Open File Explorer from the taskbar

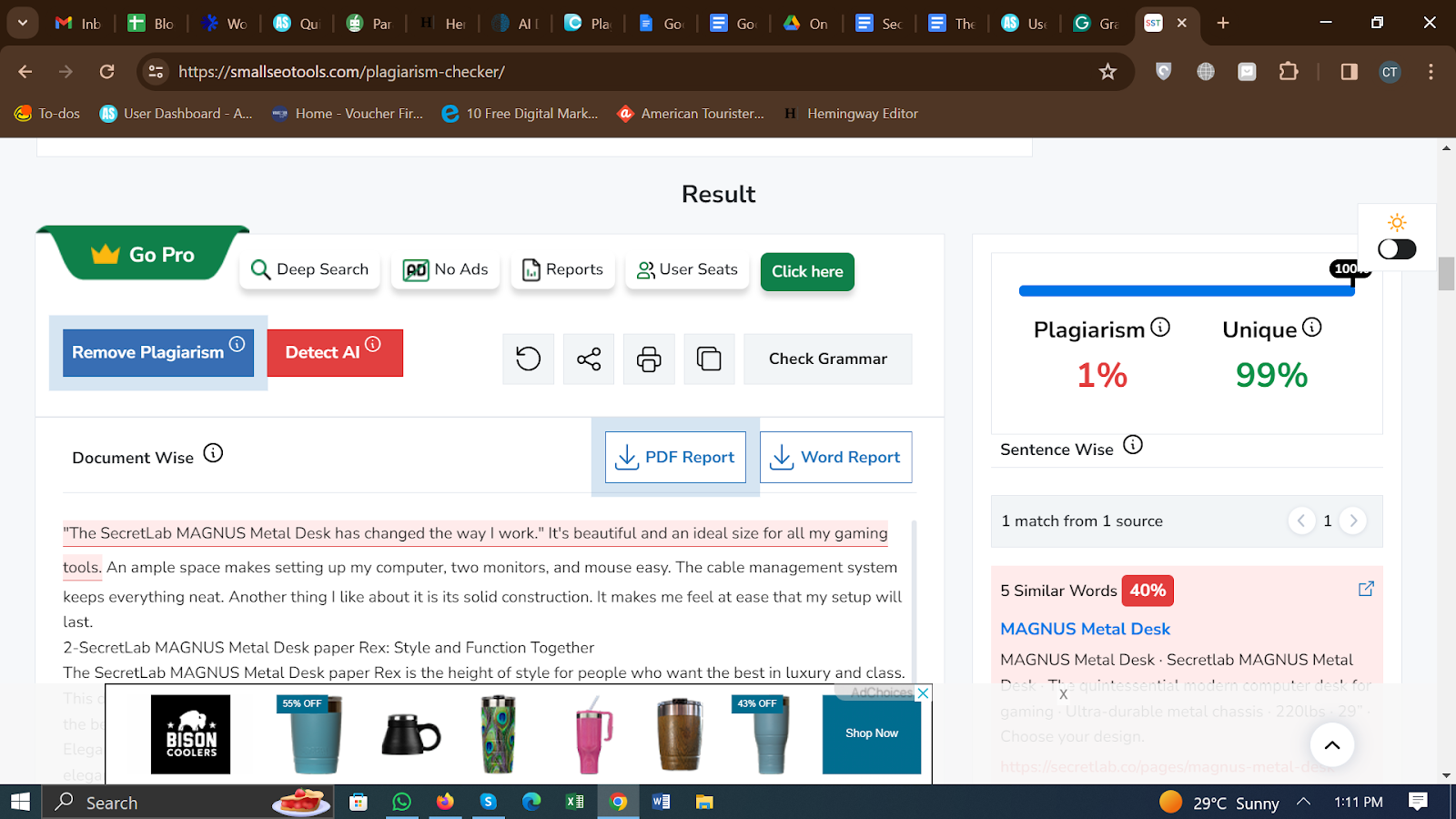pos(704,802)
